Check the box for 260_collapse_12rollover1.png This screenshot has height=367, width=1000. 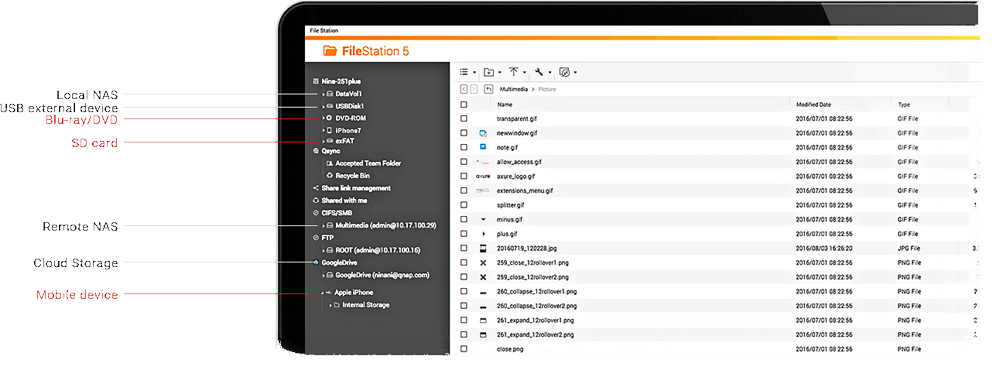click(x=464, y=292)
